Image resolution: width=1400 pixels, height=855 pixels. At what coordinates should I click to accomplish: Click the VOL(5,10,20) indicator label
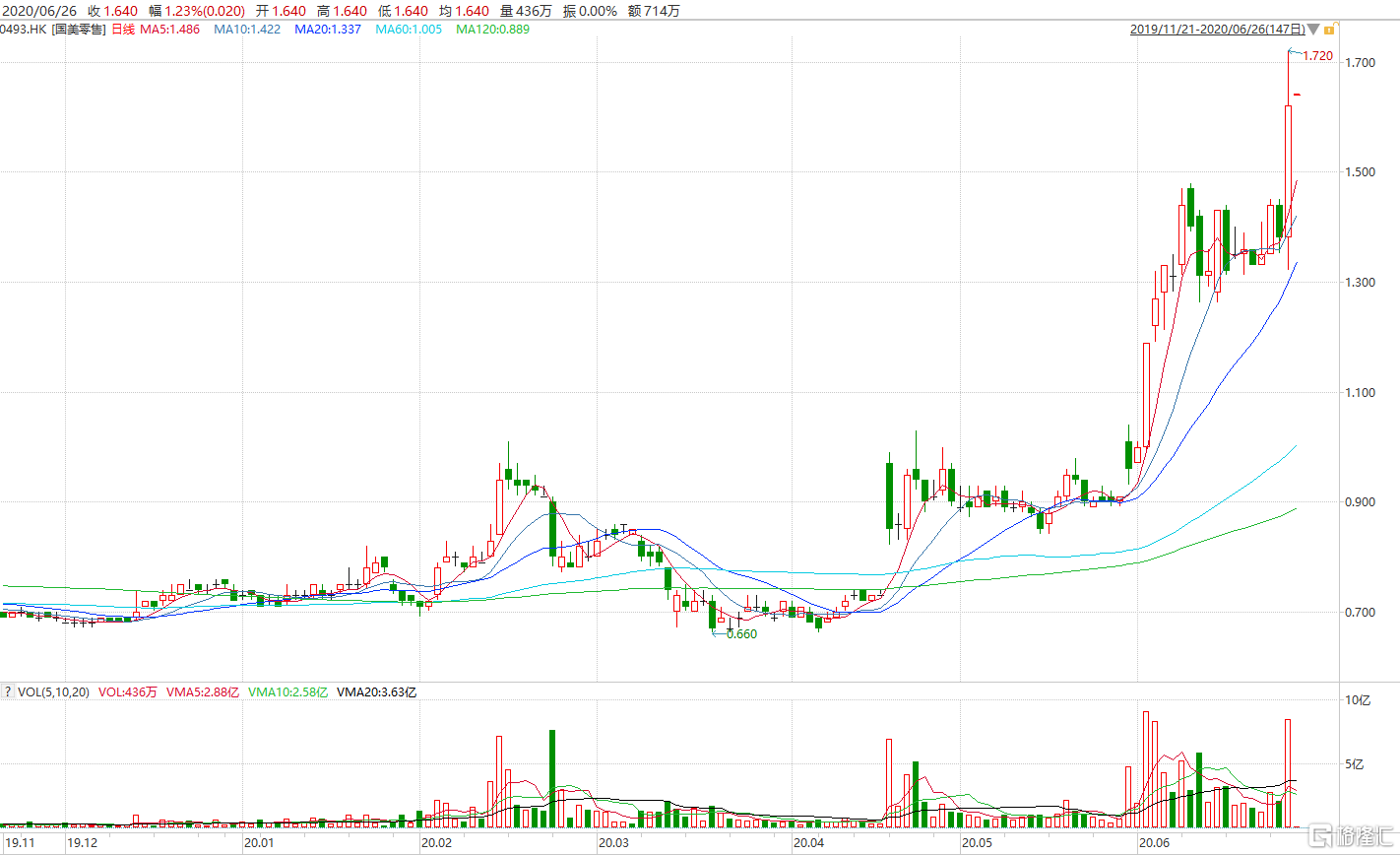(54, 692)
